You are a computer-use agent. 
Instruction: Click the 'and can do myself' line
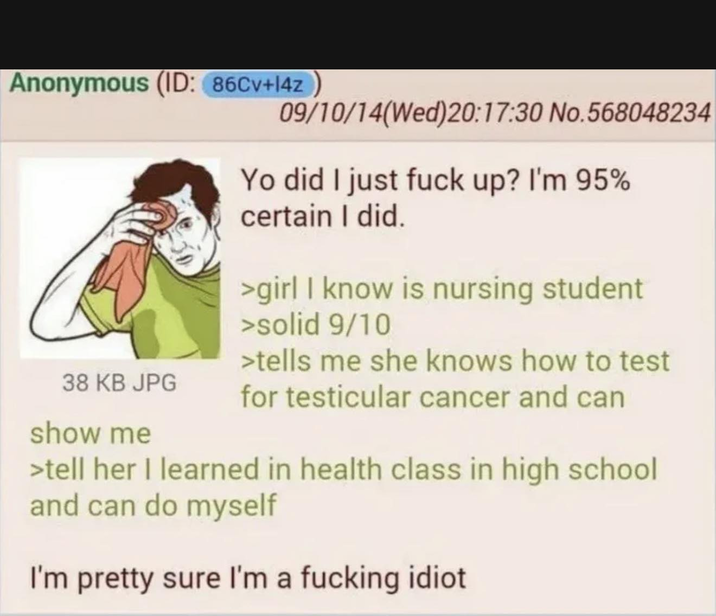coord(153,506)
